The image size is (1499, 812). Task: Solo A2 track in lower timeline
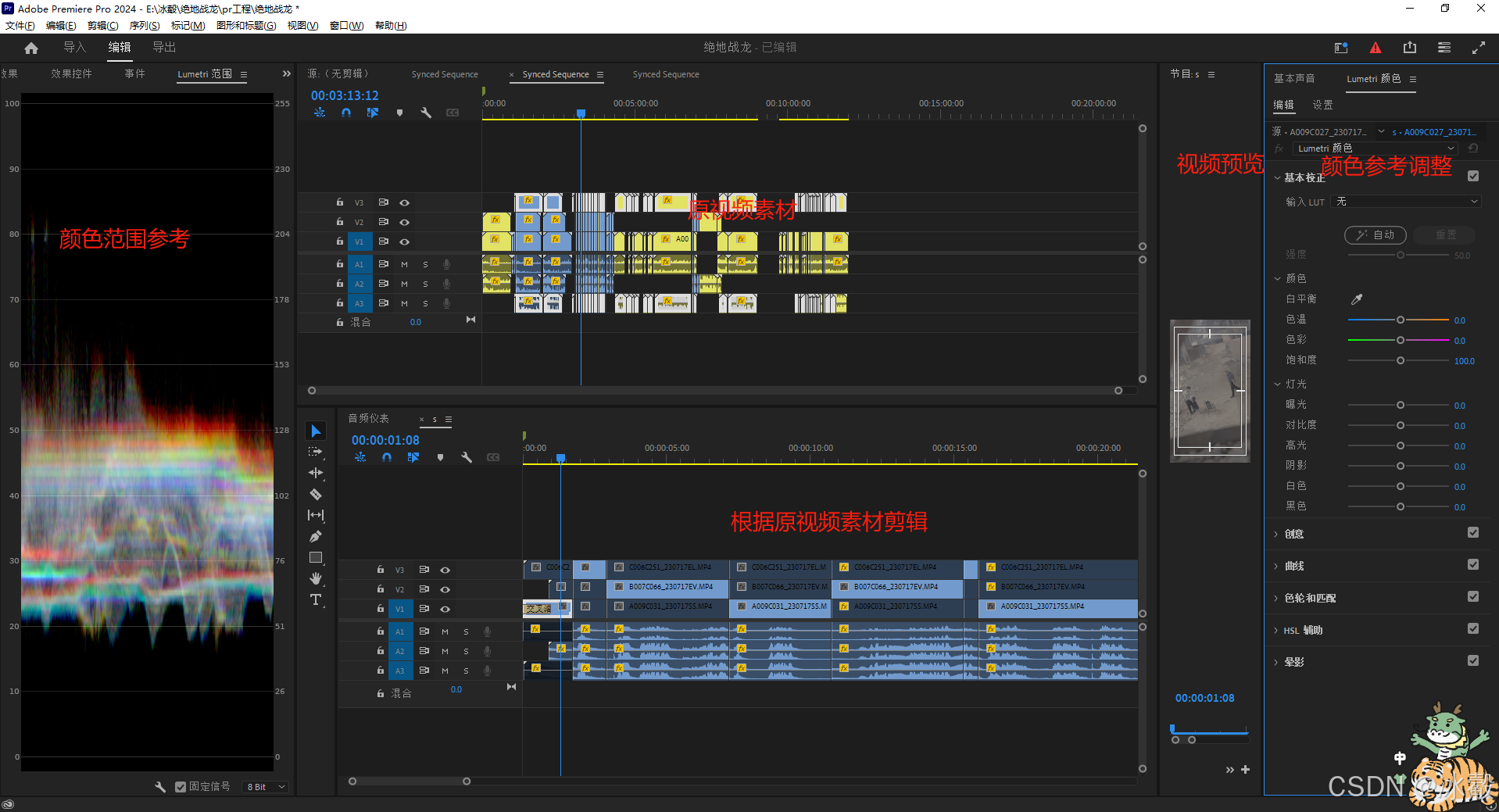(467, 651)
